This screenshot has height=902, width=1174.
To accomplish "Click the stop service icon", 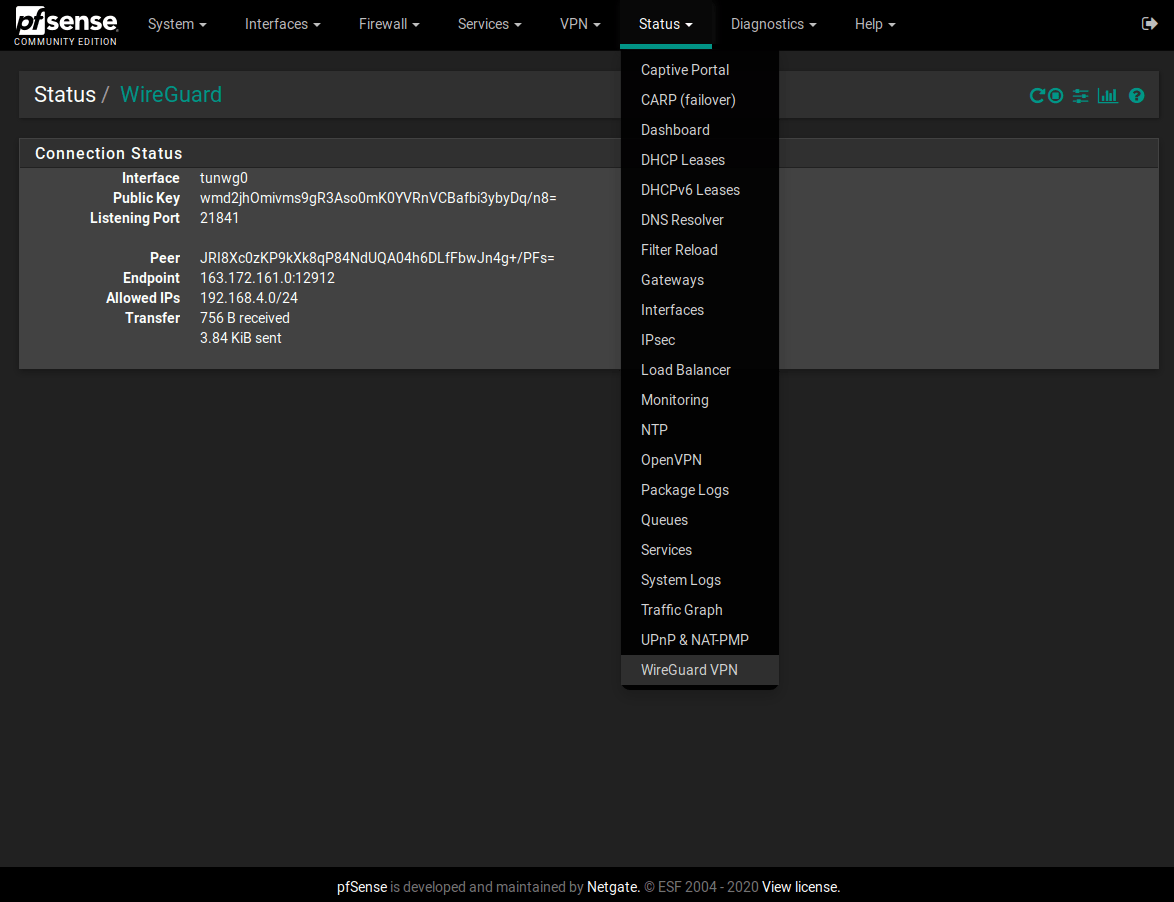I will click(1055, 96).
